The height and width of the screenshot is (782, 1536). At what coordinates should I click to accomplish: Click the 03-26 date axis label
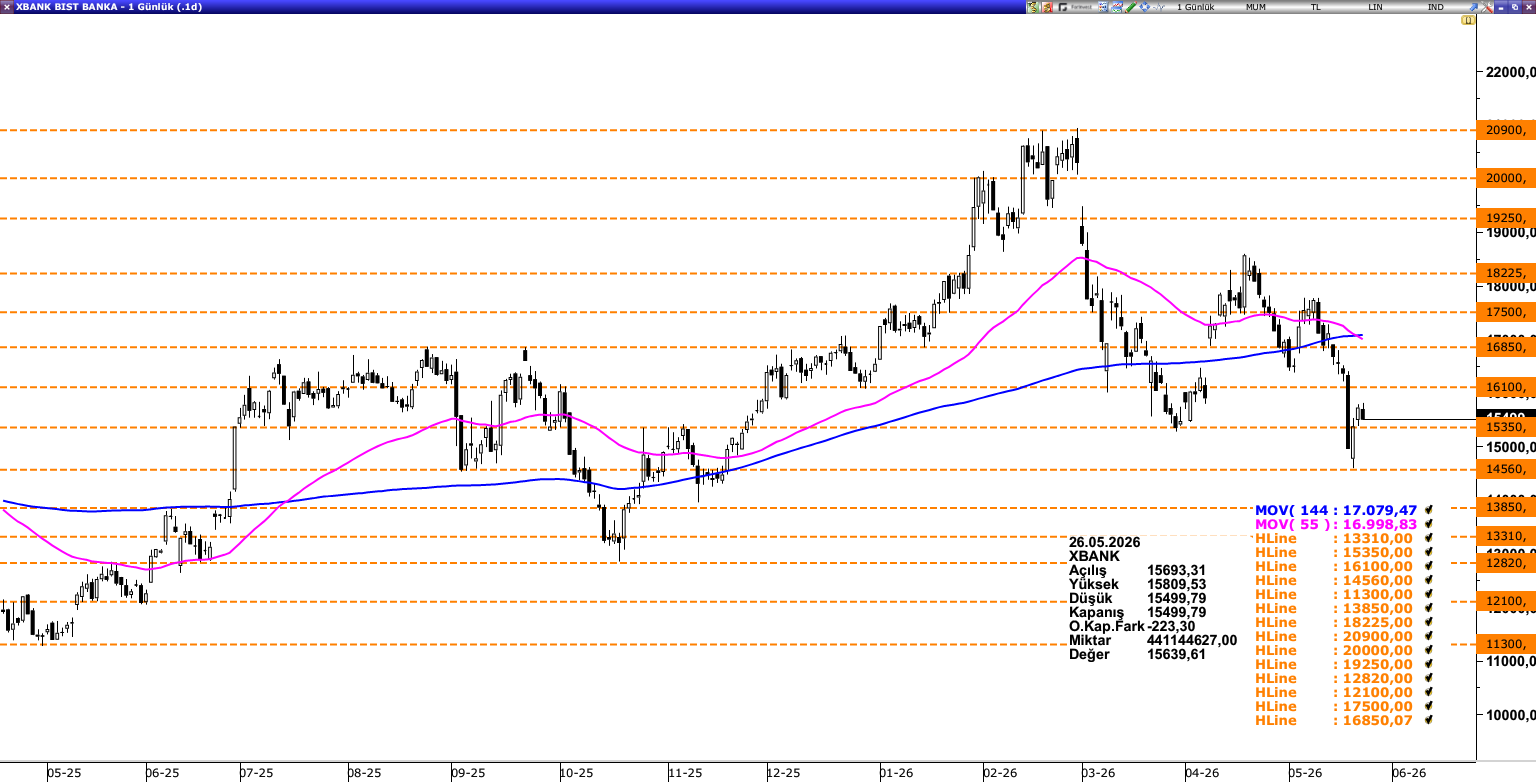[x=1098, y=773]
